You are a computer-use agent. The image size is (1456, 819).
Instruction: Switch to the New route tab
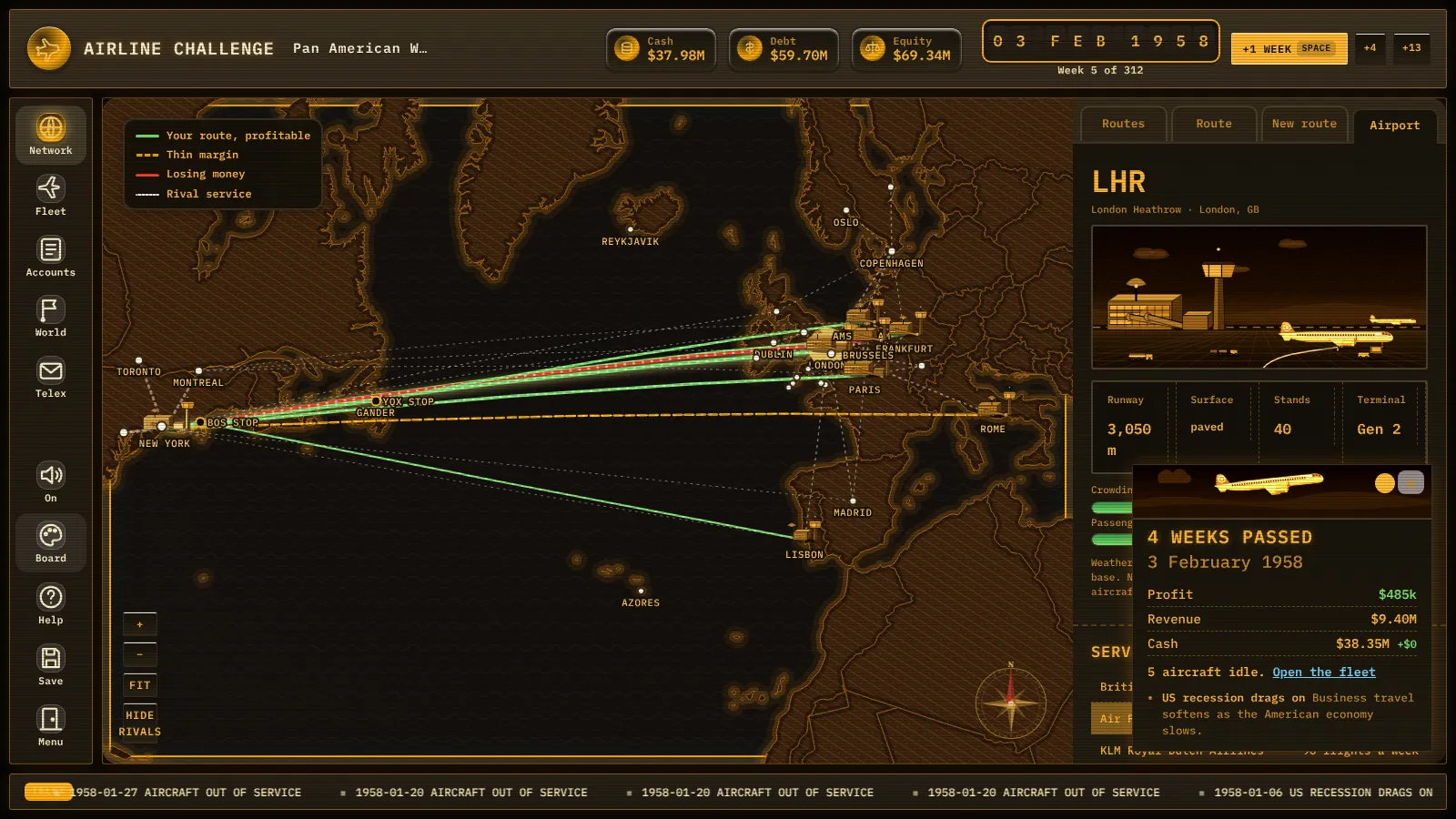pos(1304,124)
